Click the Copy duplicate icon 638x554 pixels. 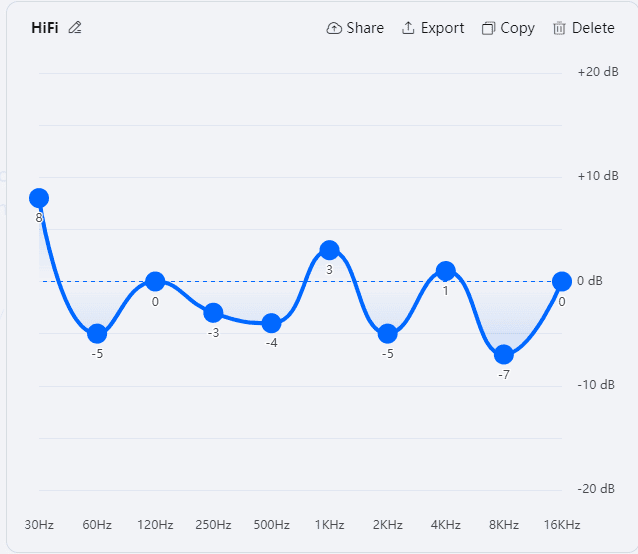[x=488, y=28]
